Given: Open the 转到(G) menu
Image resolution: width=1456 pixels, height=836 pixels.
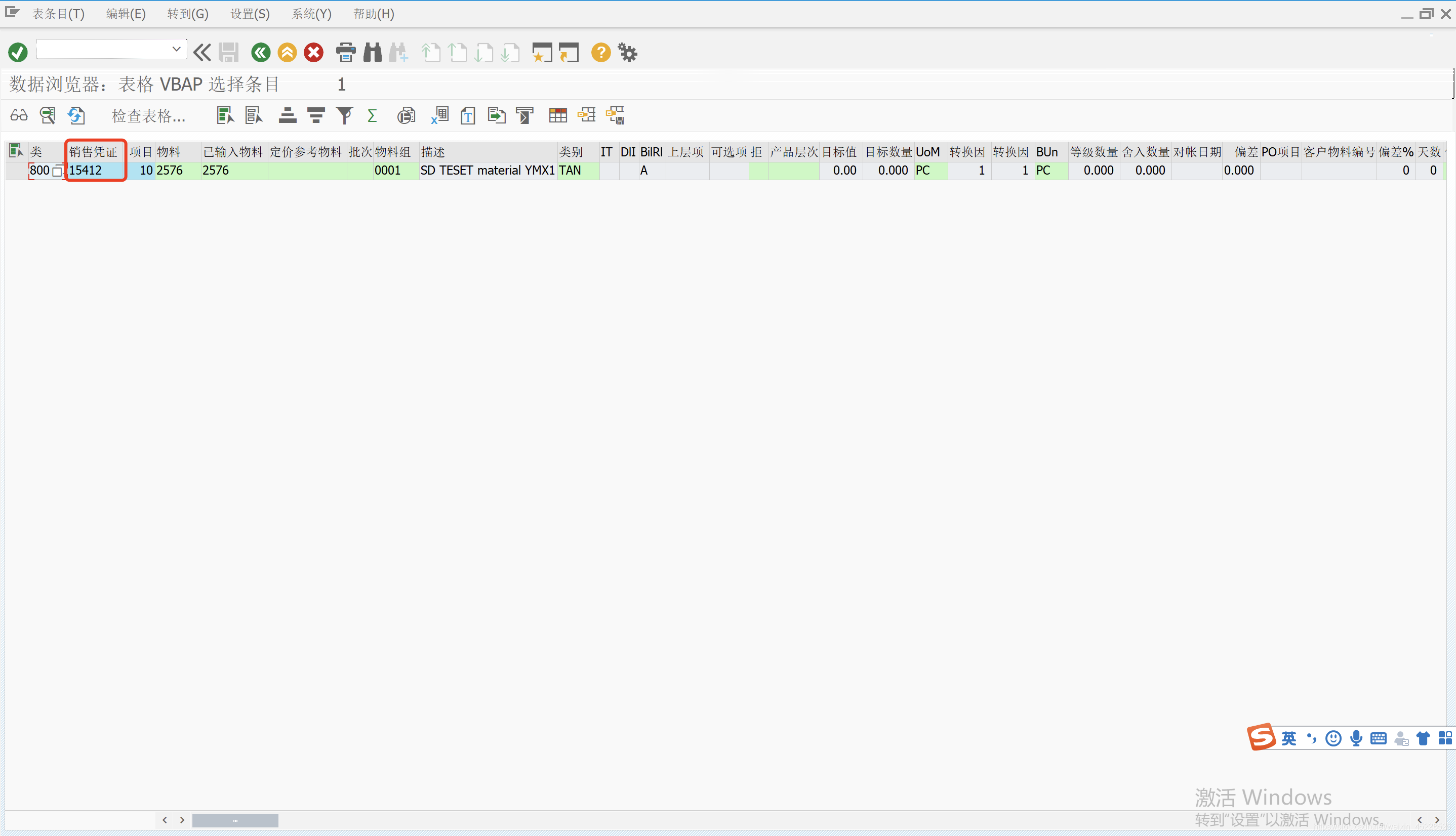Looking at the screenshot, I should (x=188, y=14).
